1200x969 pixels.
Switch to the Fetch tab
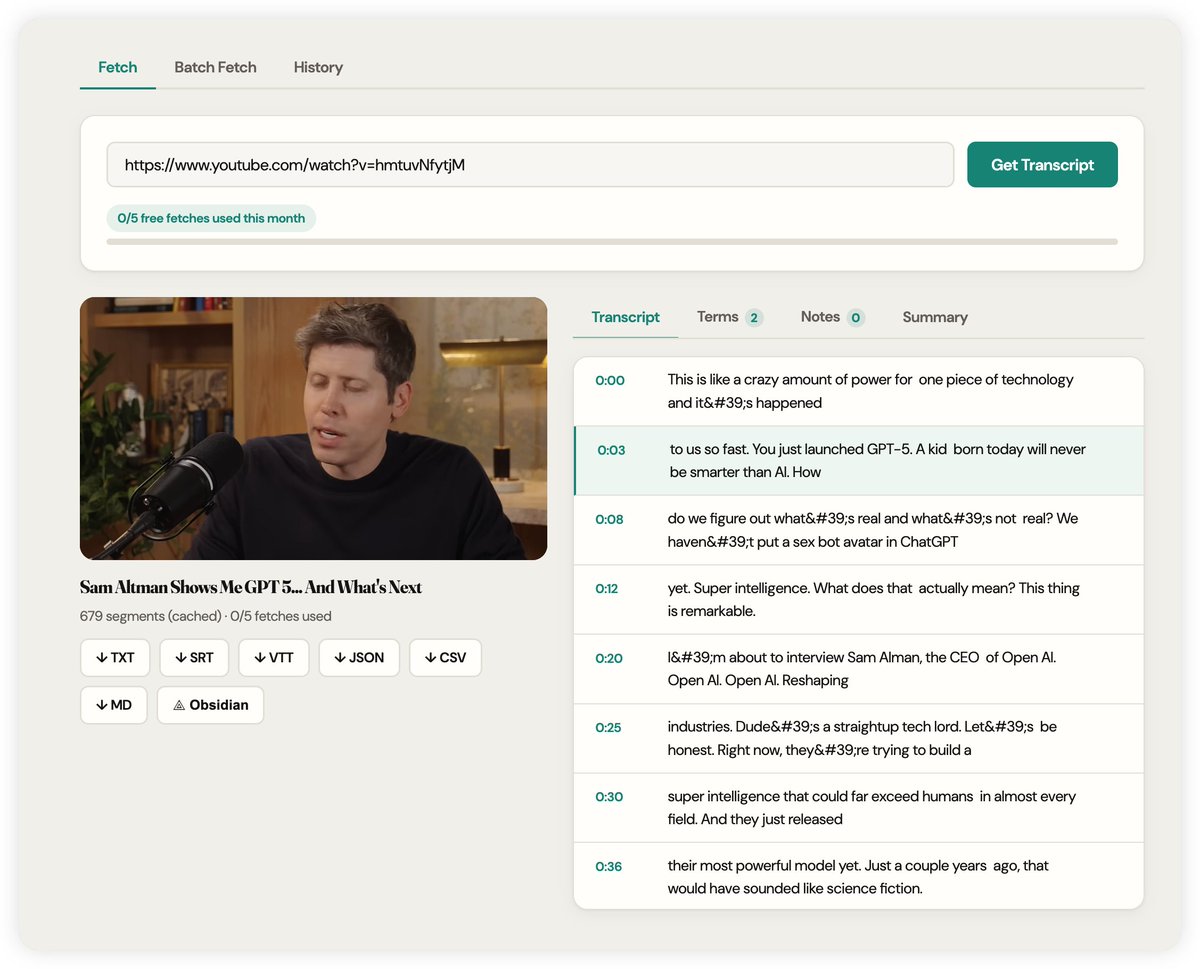coord(118,67)
